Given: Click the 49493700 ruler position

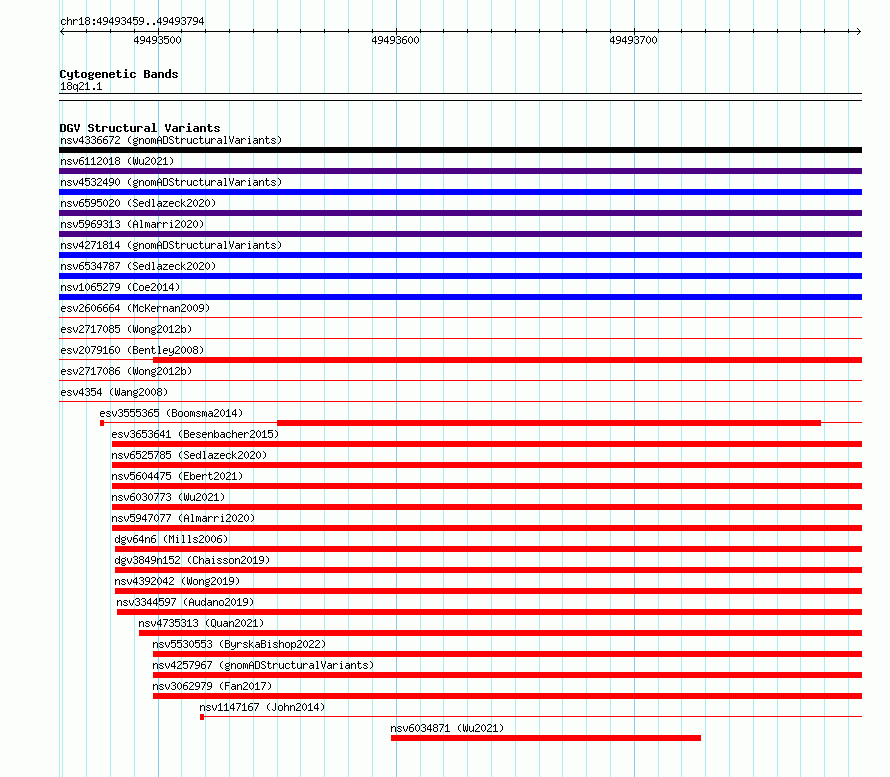Looking at the screenshot, I should click(x=633, y=40).
